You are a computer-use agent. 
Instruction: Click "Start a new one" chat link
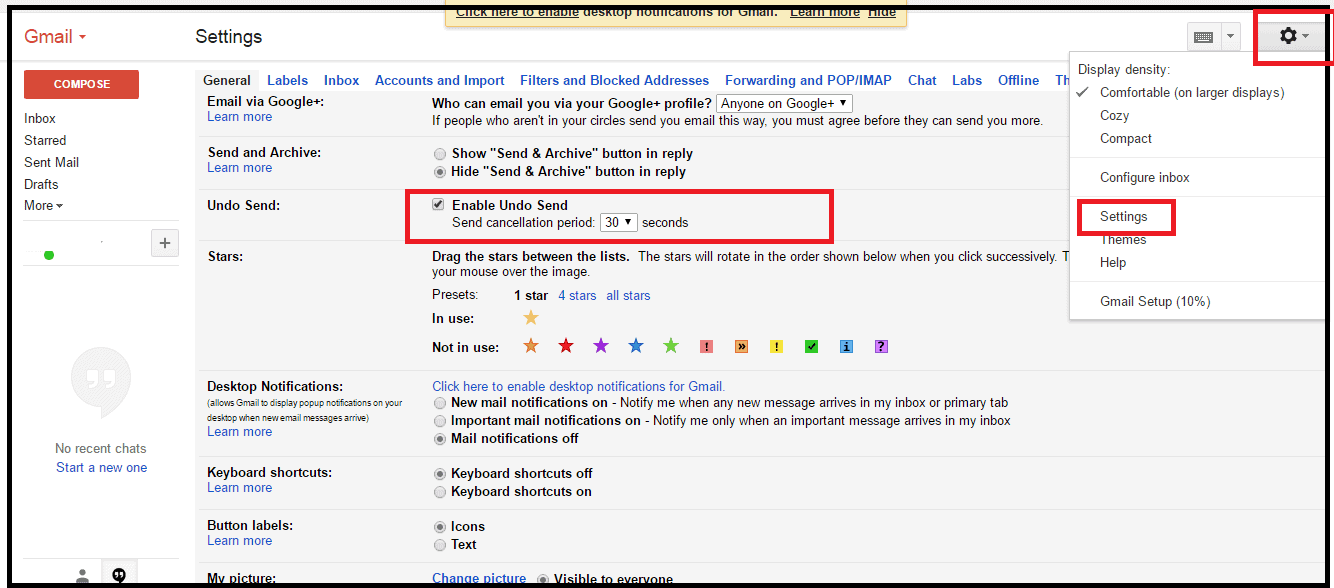101,467
